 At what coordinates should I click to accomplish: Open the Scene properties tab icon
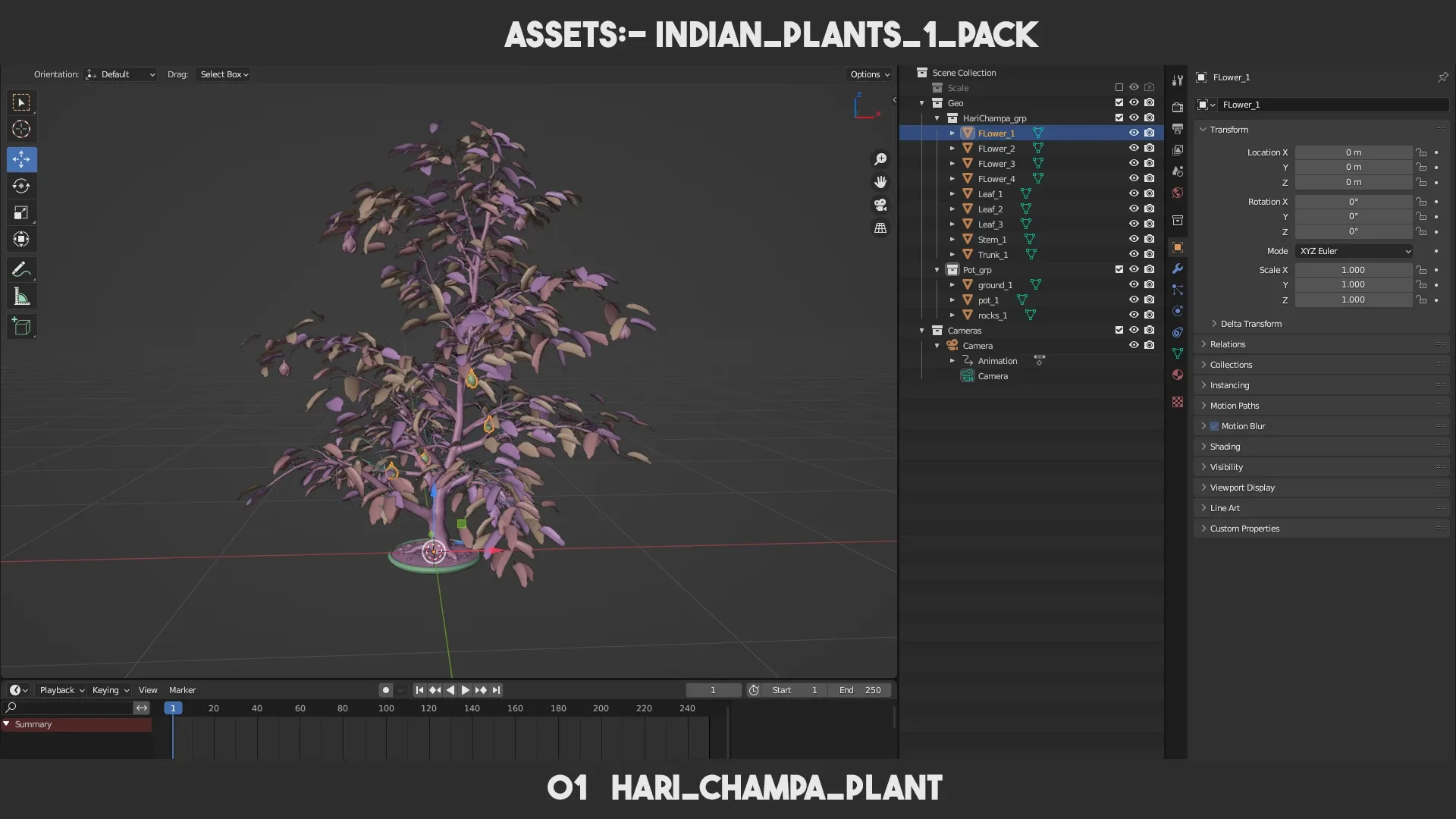1177,171
